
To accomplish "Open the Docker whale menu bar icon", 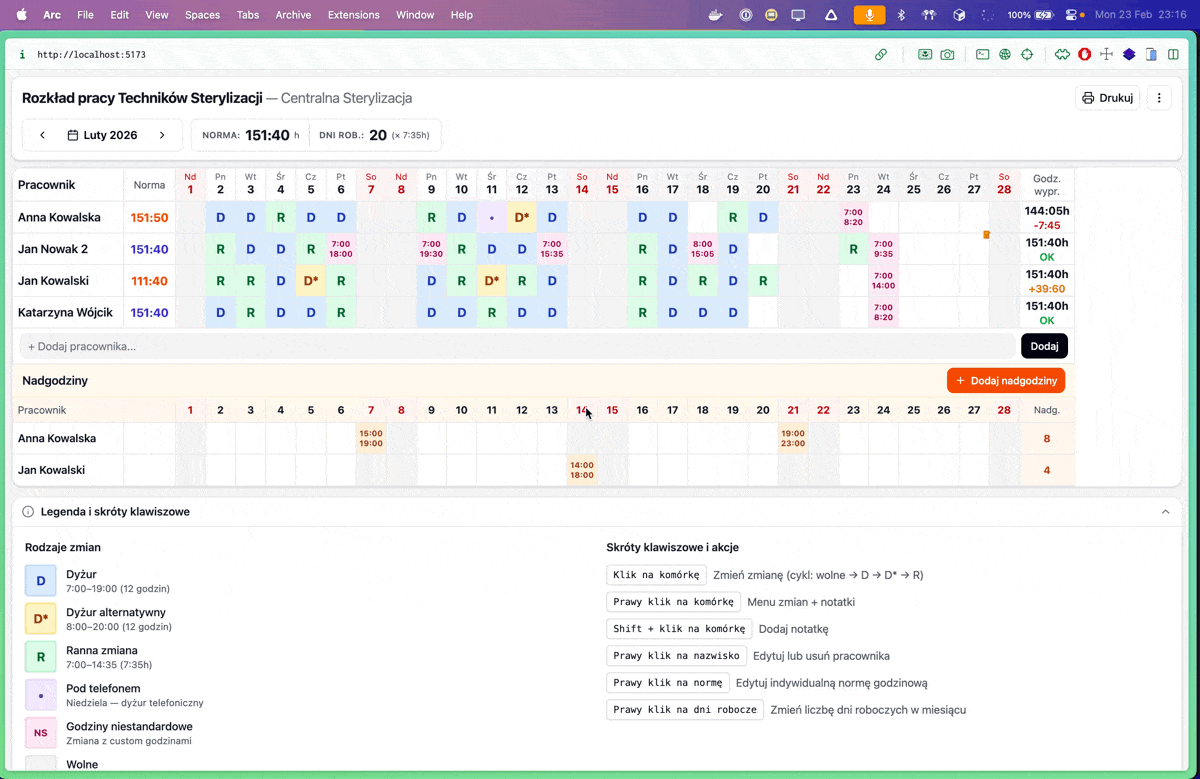I will [715, 15].
